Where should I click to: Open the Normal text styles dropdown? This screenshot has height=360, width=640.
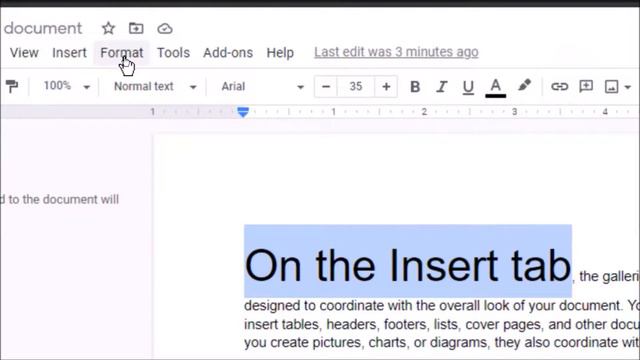tap(155, 87)
